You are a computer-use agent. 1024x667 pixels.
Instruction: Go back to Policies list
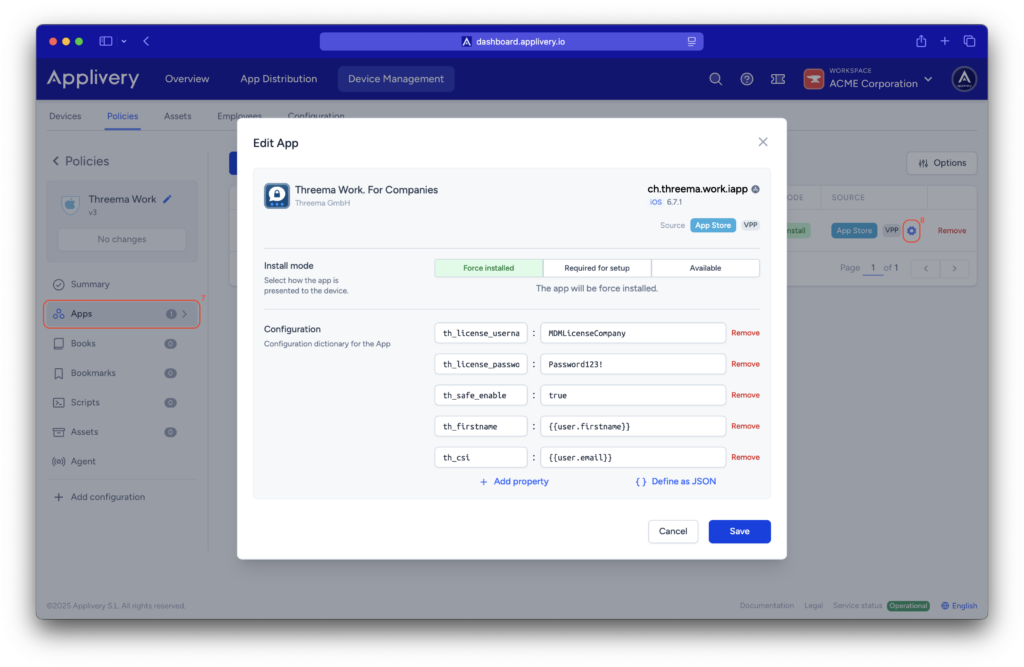pyautogui.click(x=81, y=161)
